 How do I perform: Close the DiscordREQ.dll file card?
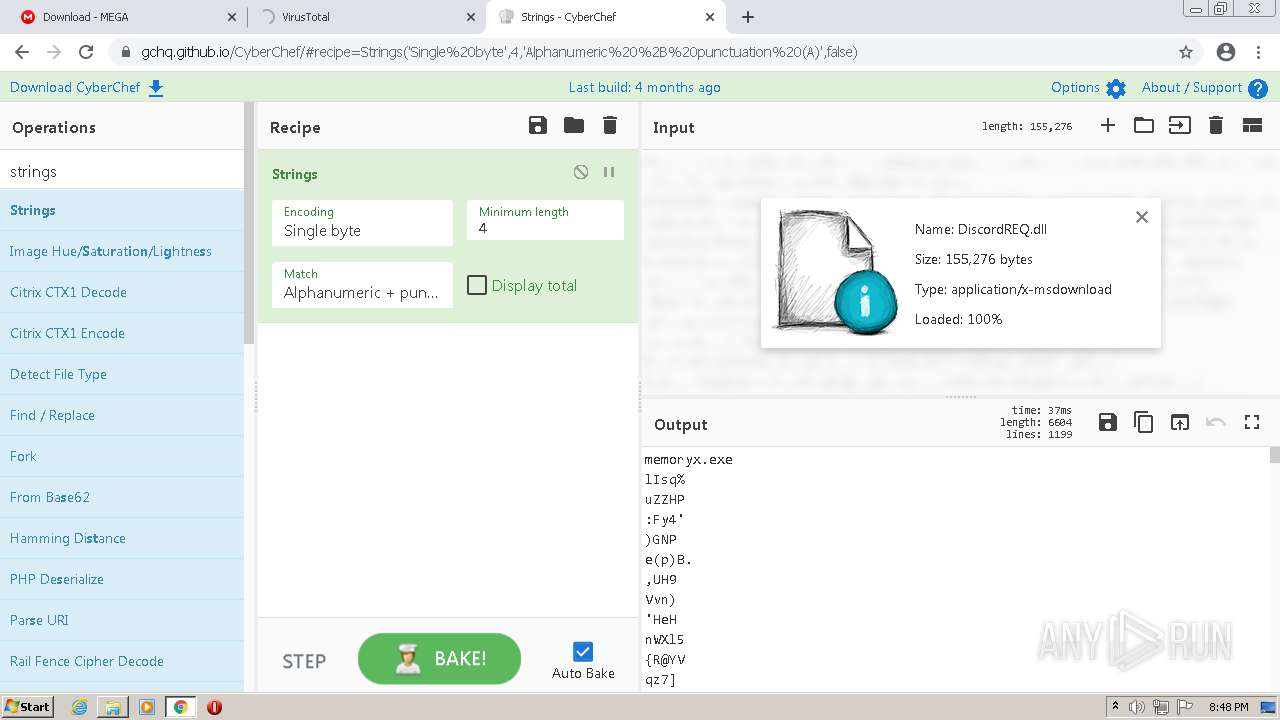[x=1142, y=217]
